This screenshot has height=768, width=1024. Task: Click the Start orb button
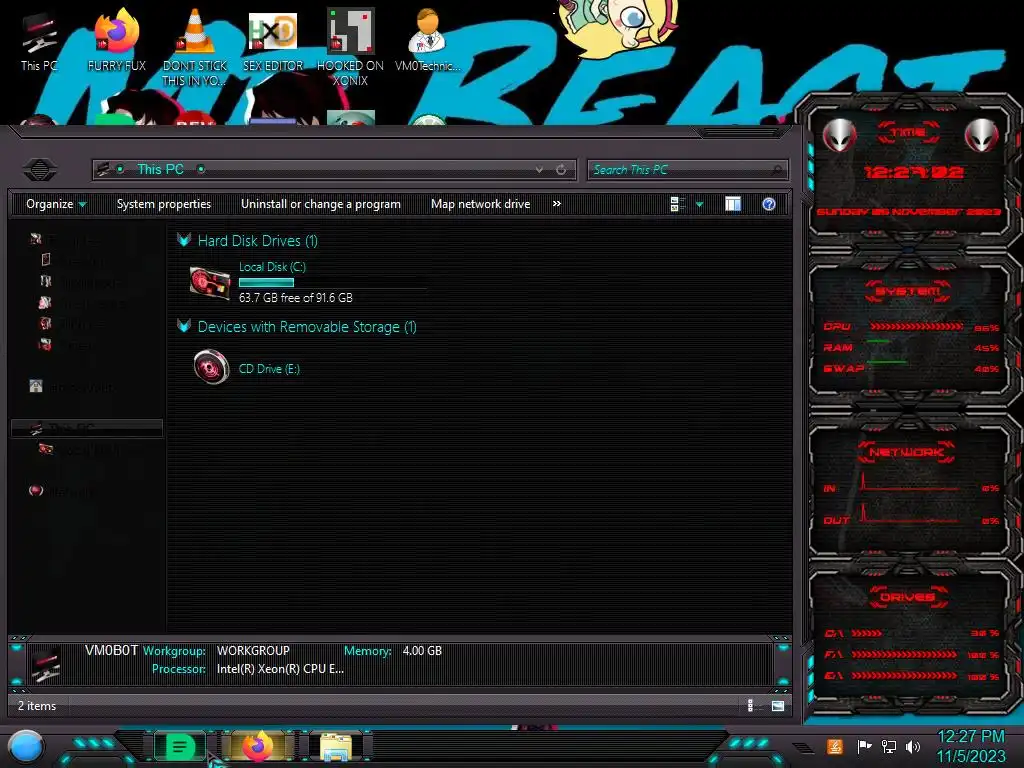tap(26, 746)
